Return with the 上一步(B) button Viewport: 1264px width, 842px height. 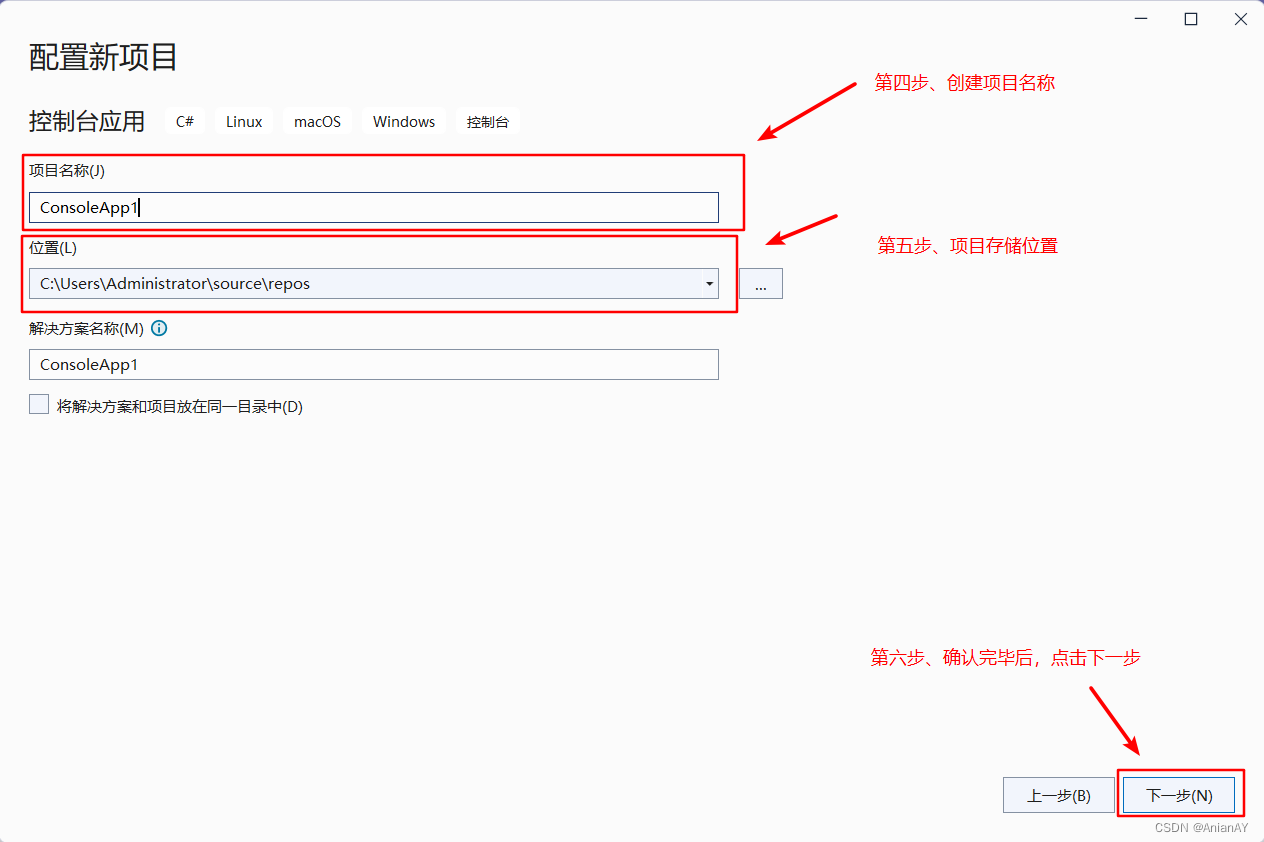(1059, 796)
